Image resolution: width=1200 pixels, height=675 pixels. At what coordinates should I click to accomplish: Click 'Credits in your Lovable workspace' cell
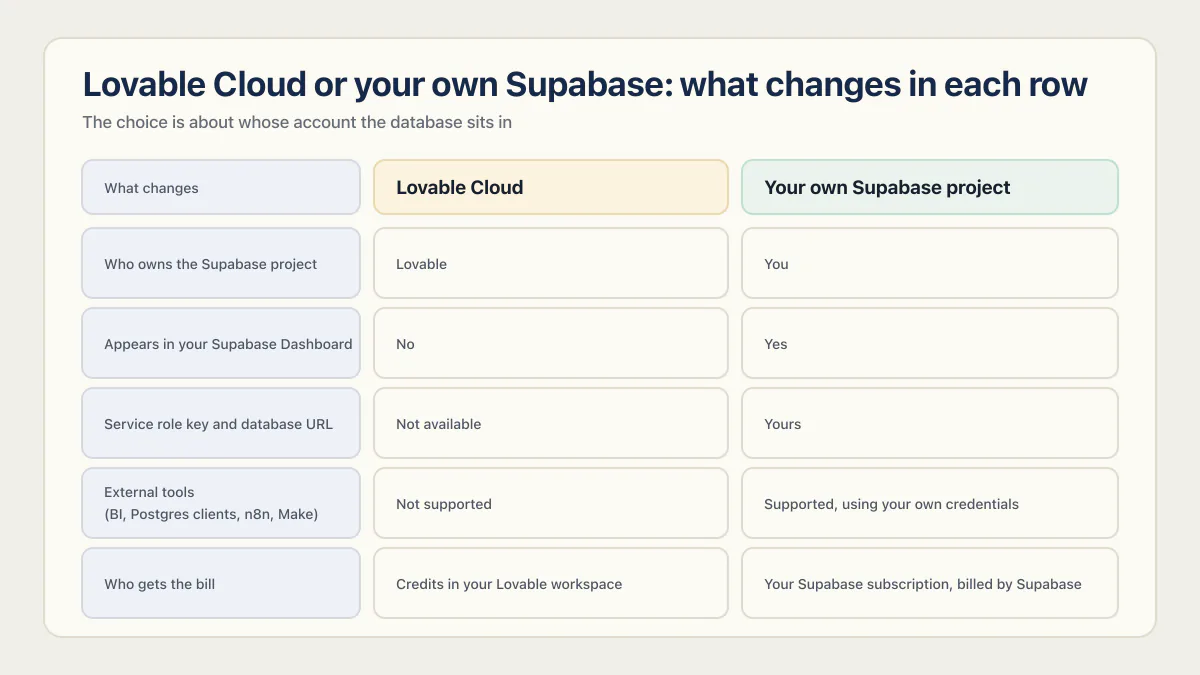coord(551,583)
